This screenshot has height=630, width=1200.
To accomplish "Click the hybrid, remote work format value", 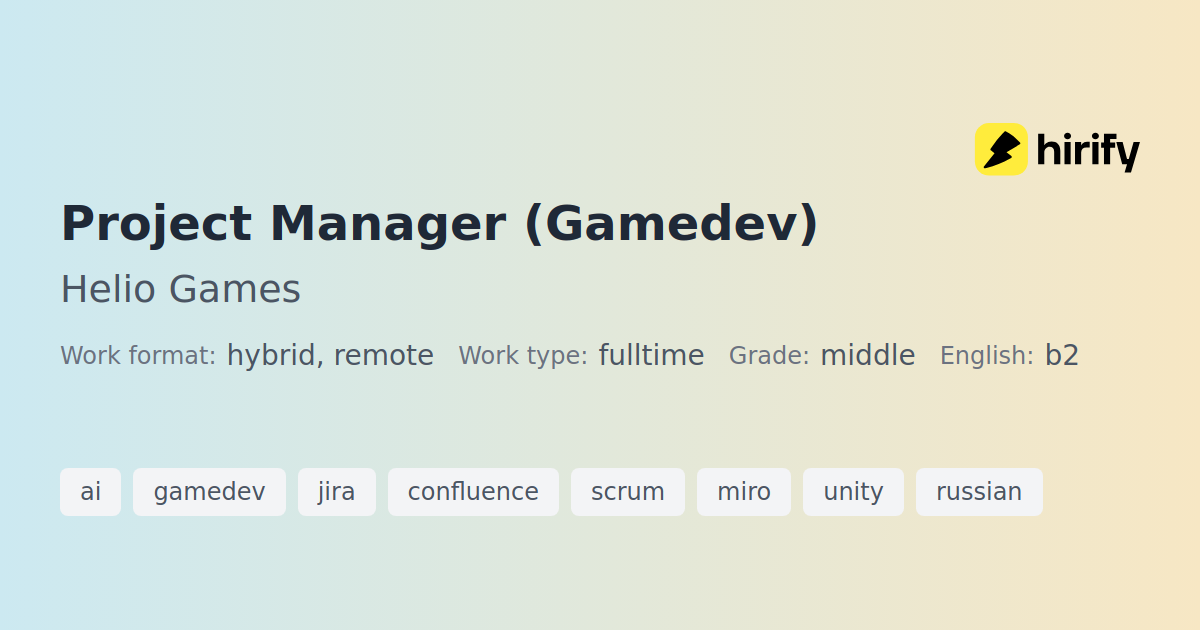I will pyautogui.click(x=330, y=356).
